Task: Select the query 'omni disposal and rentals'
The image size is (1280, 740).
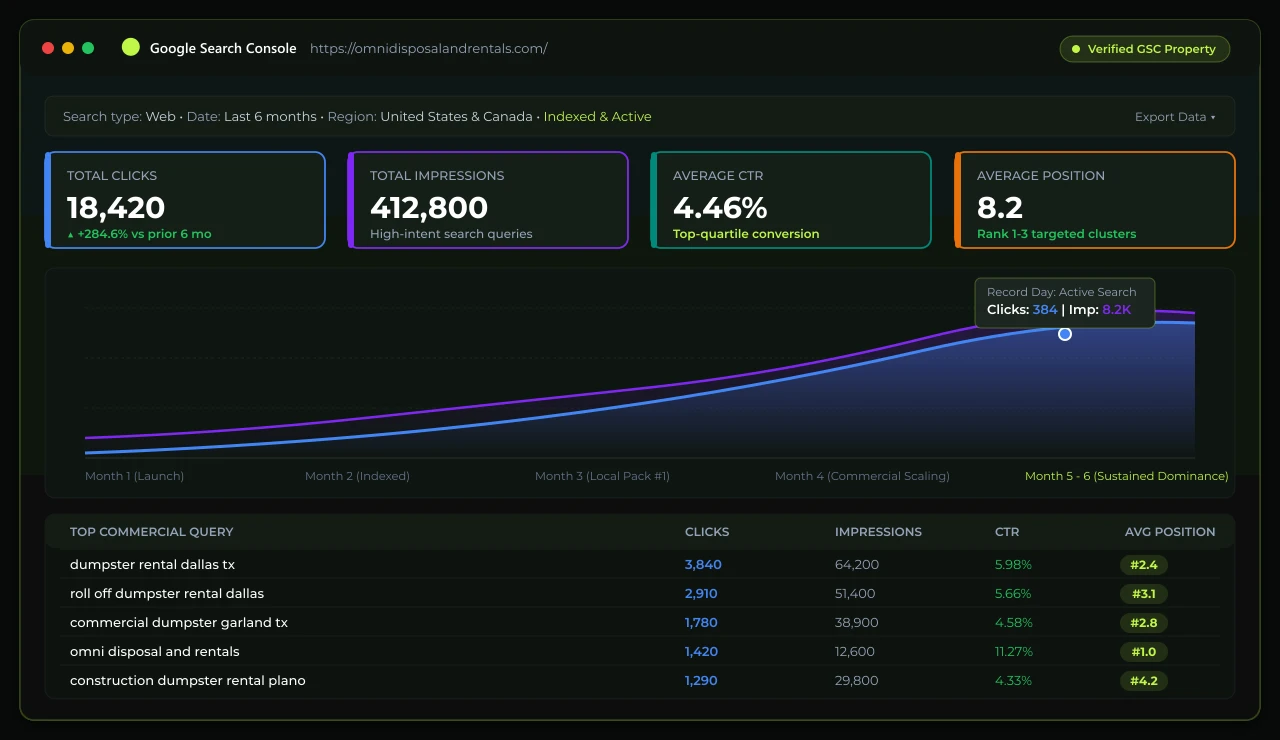Action: (x=155, y=652)
